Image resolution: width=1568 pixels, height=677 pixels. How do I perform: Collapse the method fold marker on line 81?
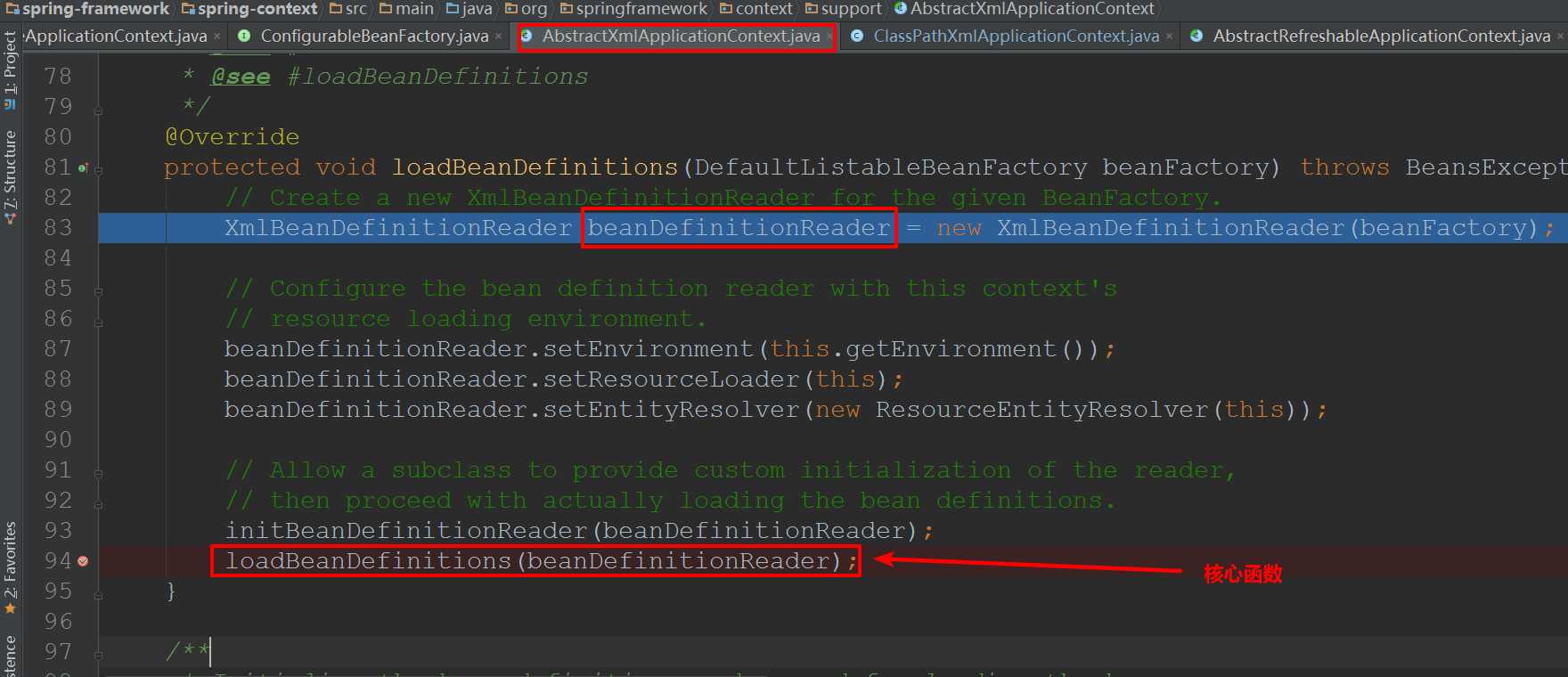[x=99, y=169]
